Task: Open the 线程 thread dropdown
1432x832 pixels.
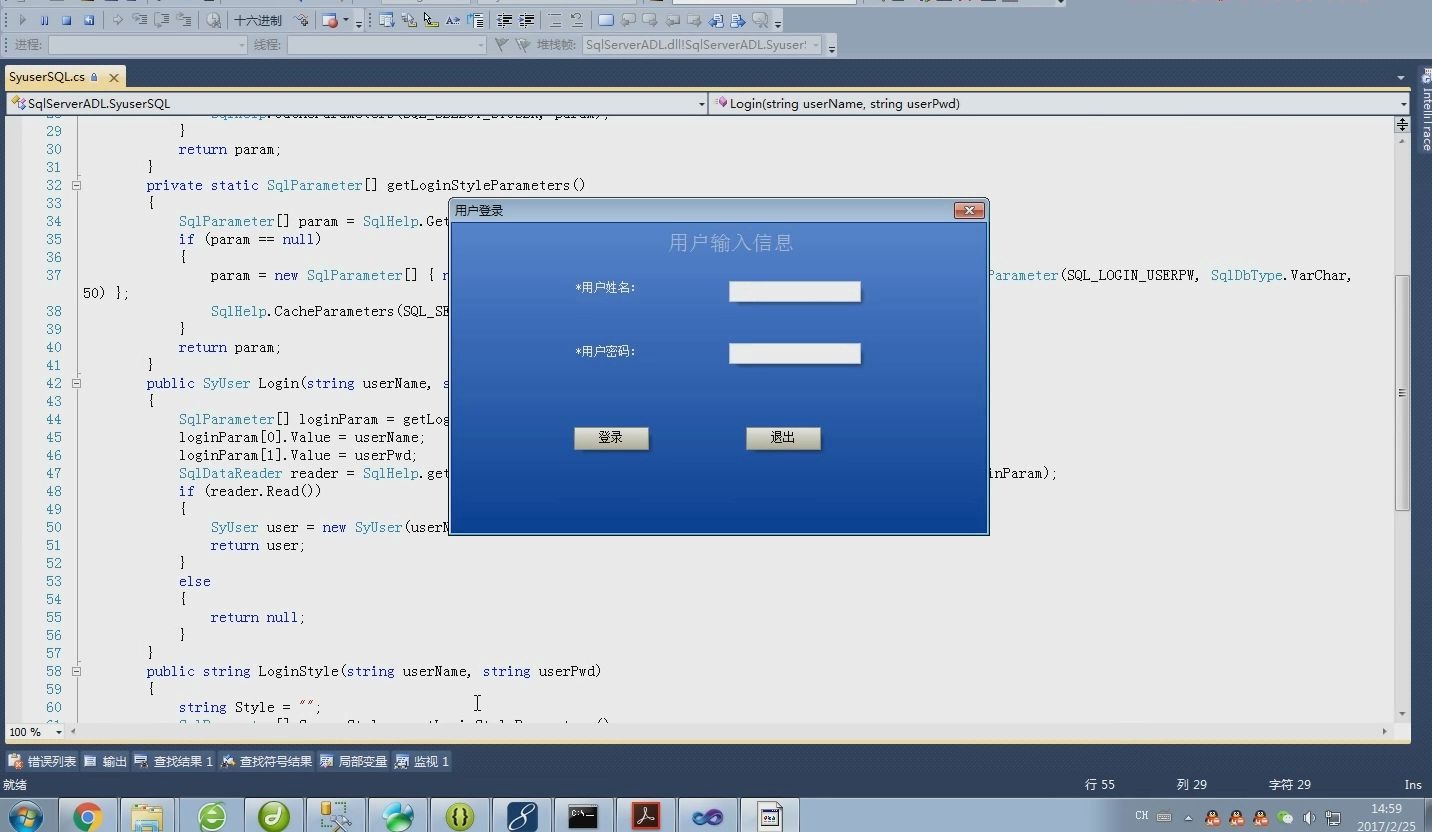Action: pos(386,45)
